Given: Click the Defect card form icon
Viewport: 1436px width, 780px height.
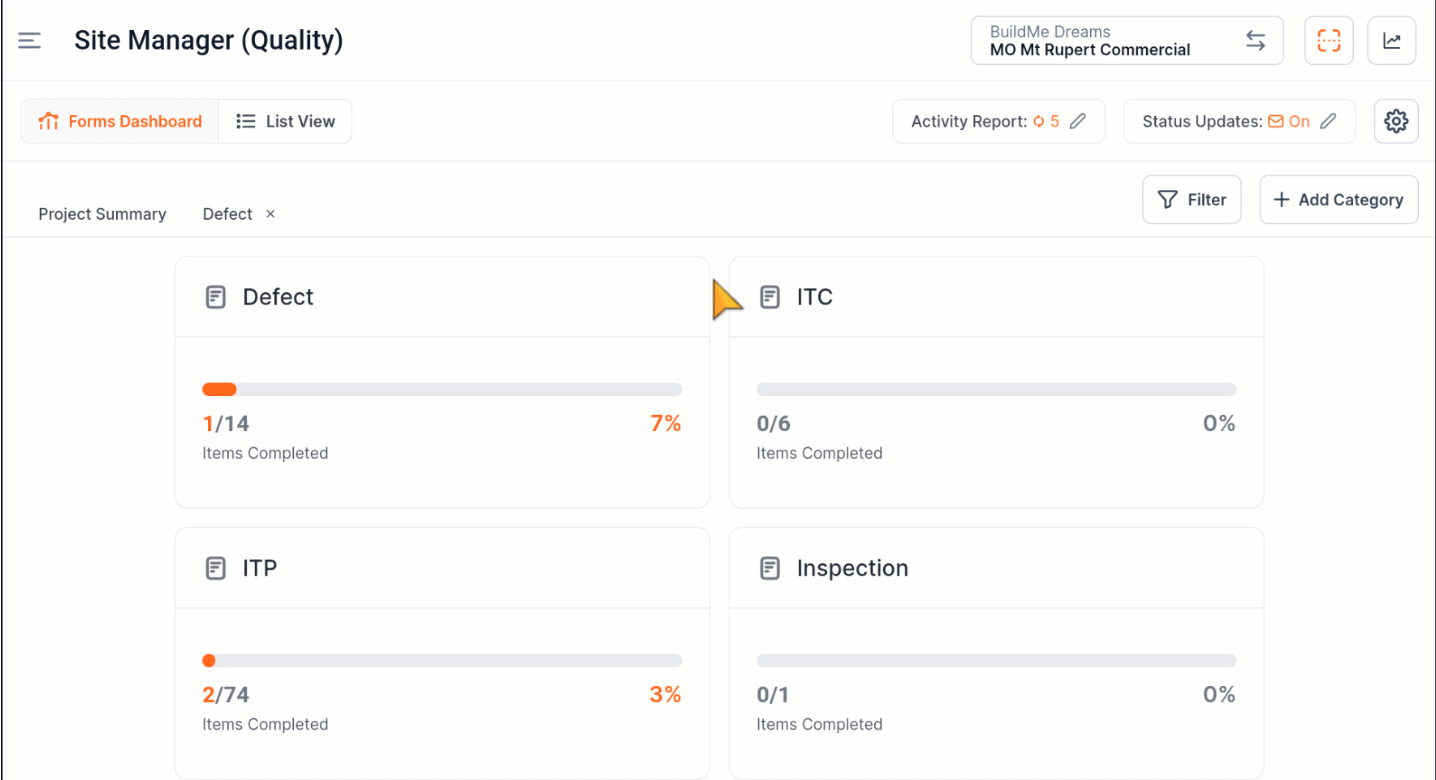Looking at the screenshot, I should coord(216,297).
